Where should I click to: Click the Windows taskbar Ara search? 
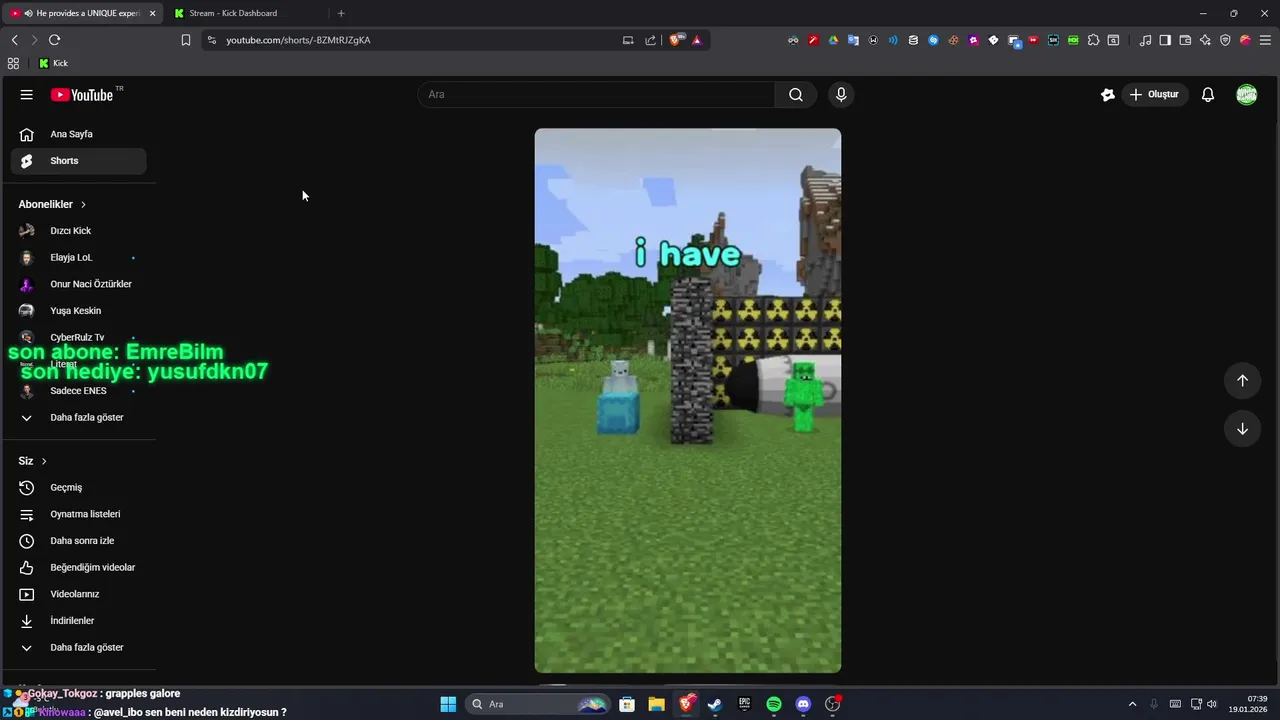coord(540,704)
